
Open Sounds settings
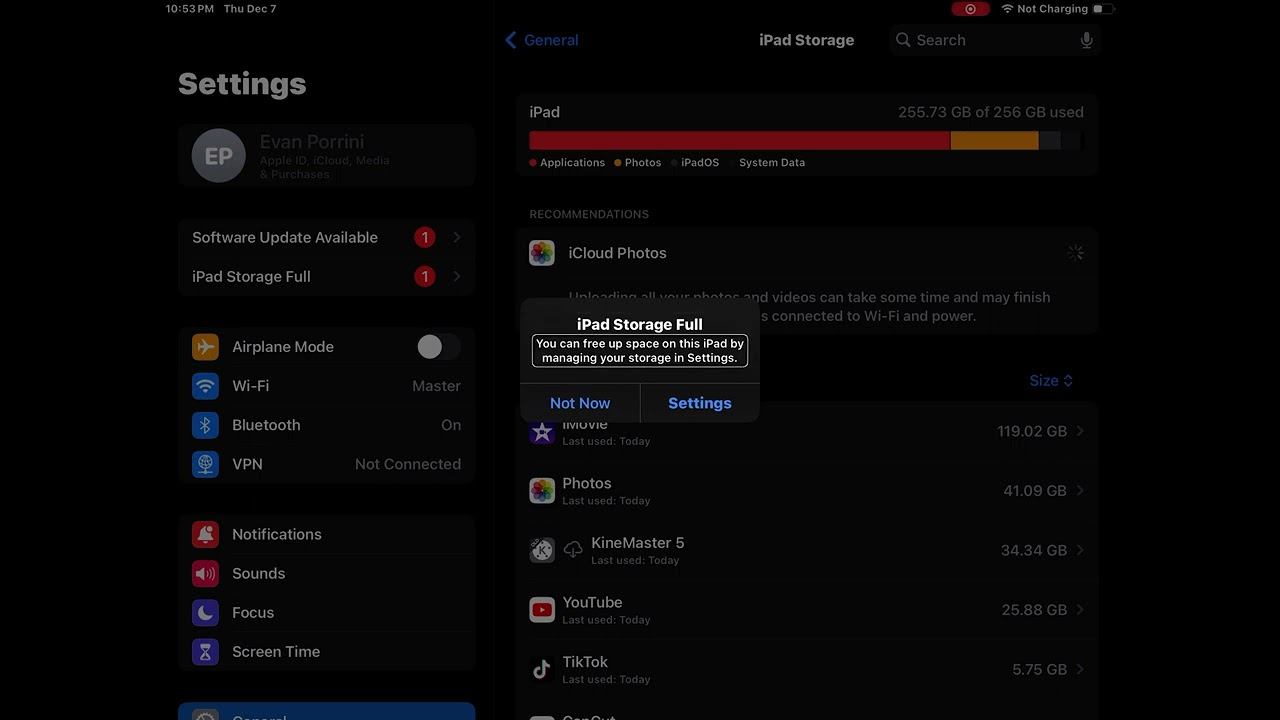326,573
